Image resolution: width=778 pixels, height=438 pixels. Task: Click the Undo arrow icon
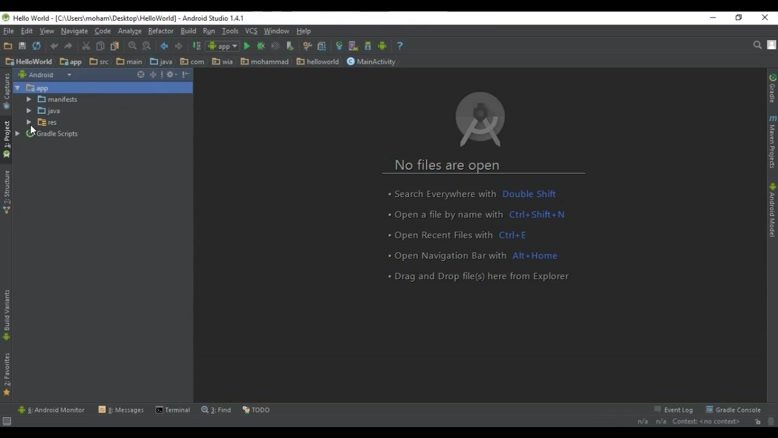[x=54, y=46]
